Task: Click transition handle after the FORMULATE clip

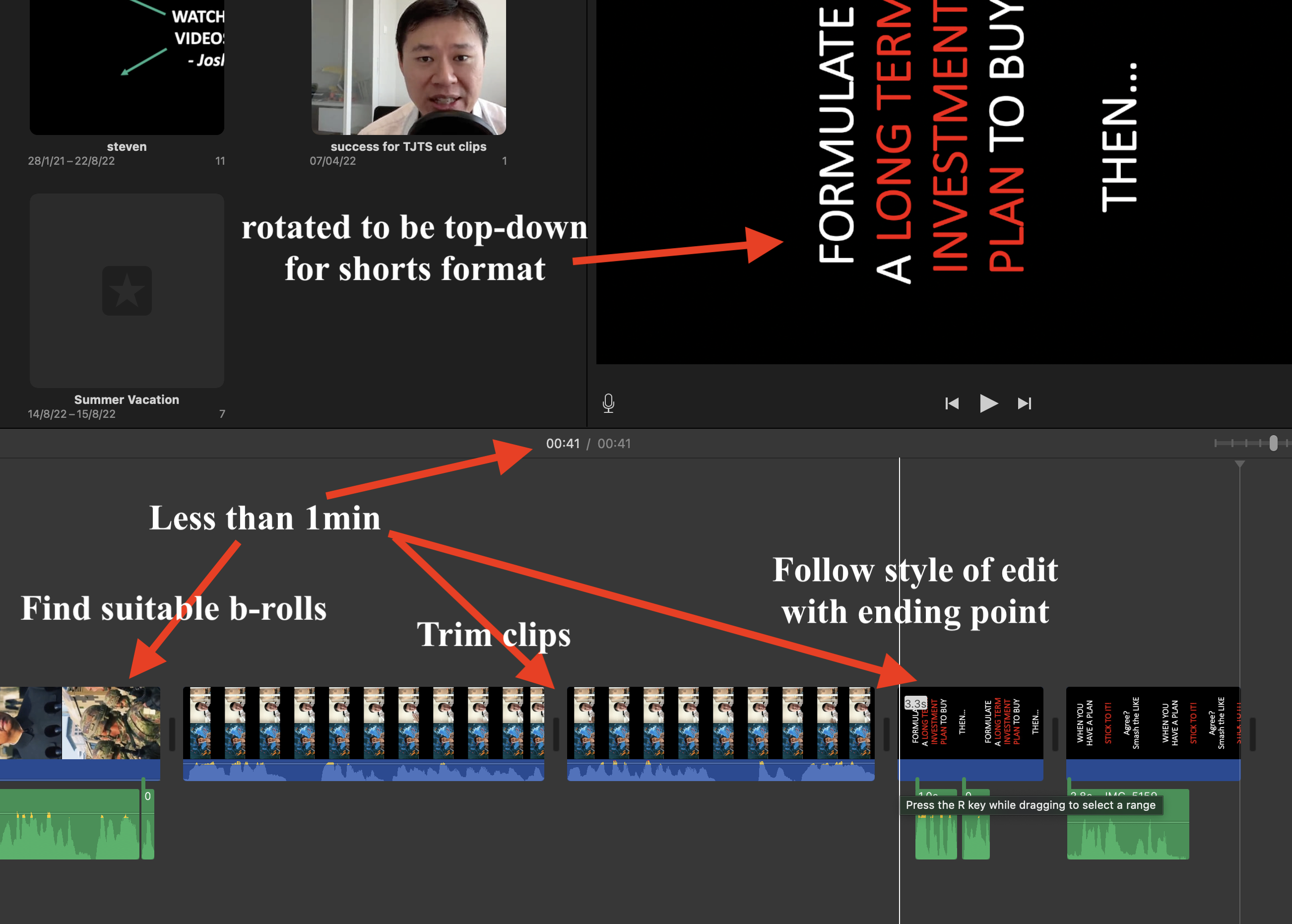Action: point(1055,734)
